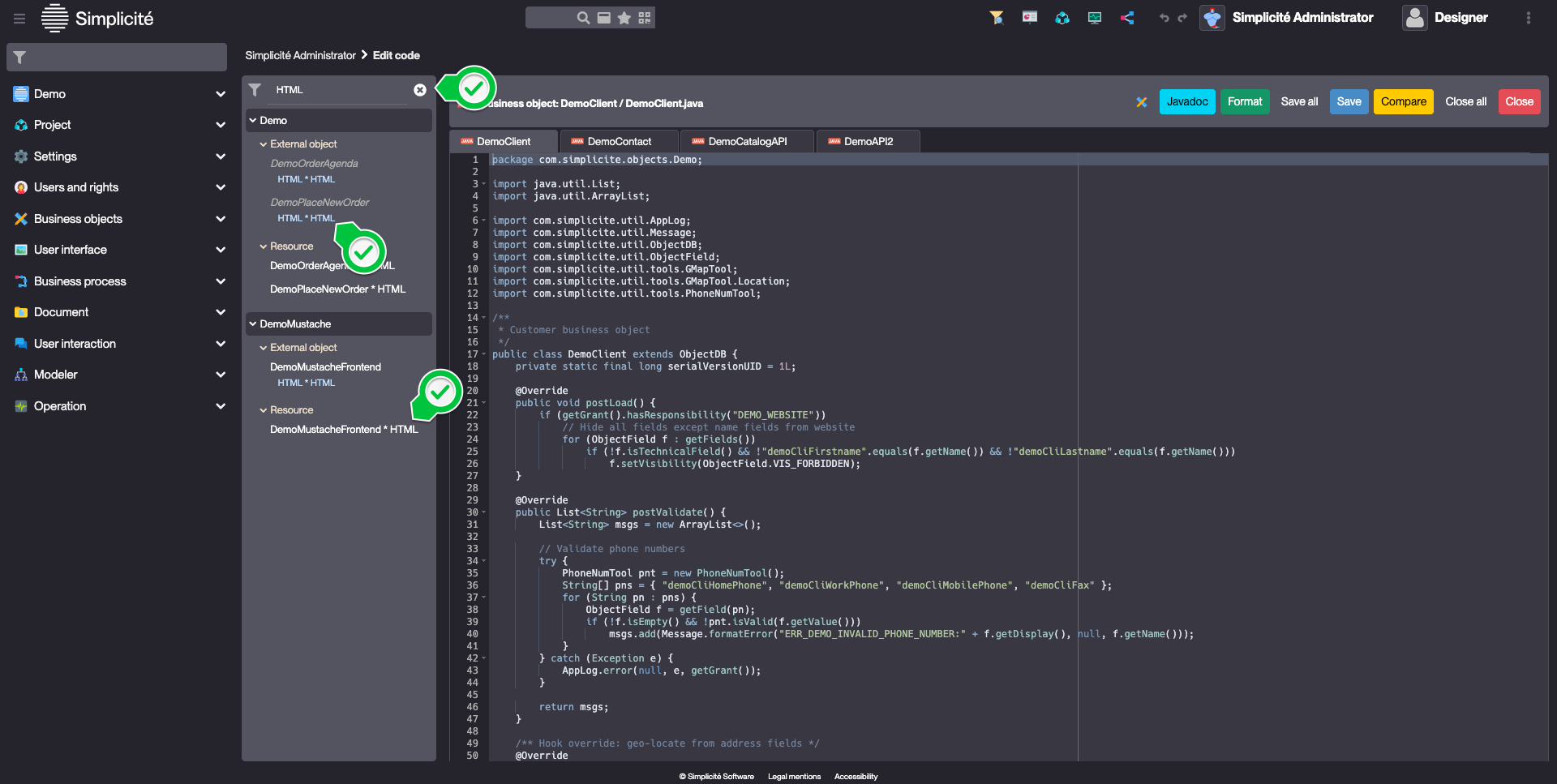The image size is (1557, 784).
Task: Click the share icon in top toolbar
Action: tap(1126, 17)
